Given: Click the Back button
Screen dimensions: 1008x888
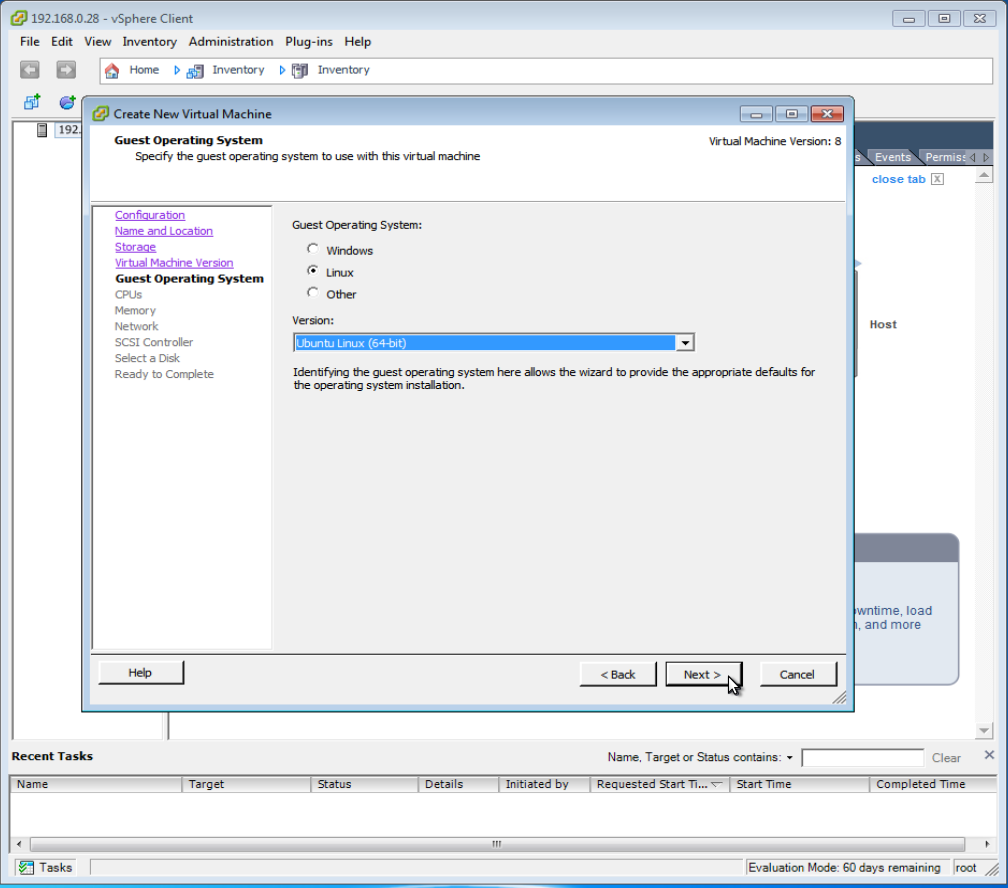Looking at the screenshot, I should [618, 675].
